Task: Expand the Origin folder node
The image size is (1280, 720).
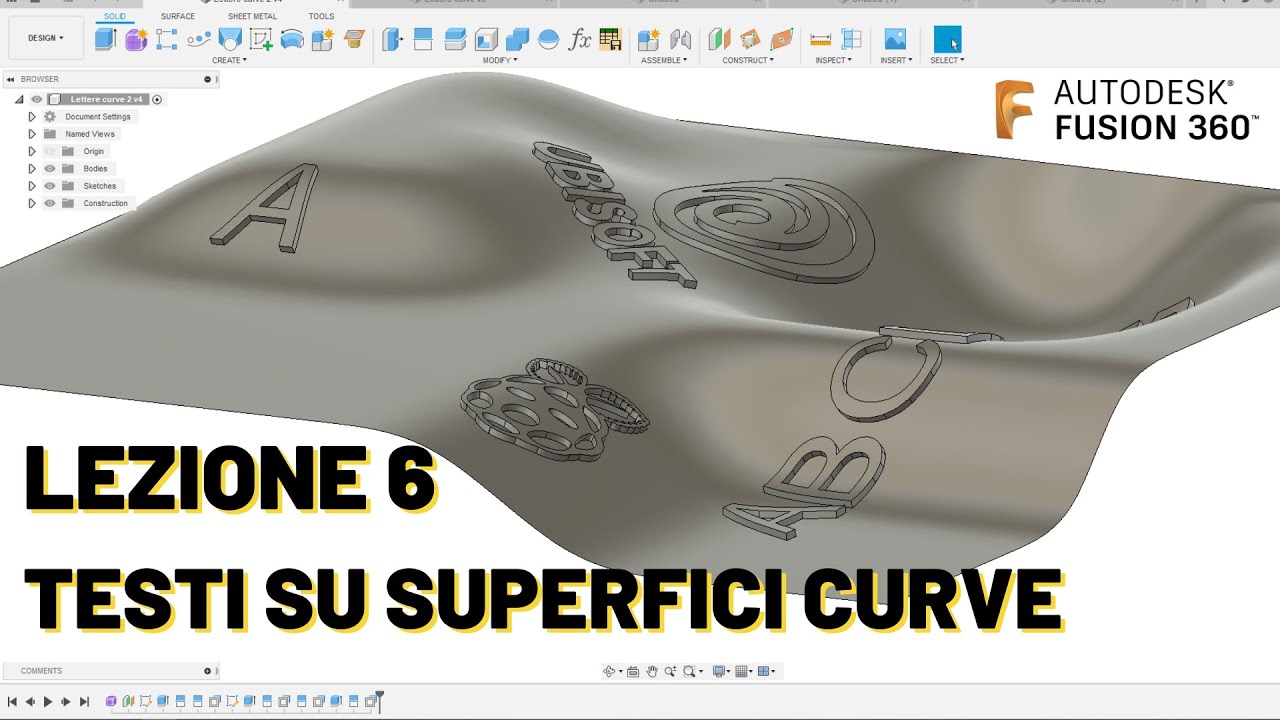Action: [x=32, y=151]
